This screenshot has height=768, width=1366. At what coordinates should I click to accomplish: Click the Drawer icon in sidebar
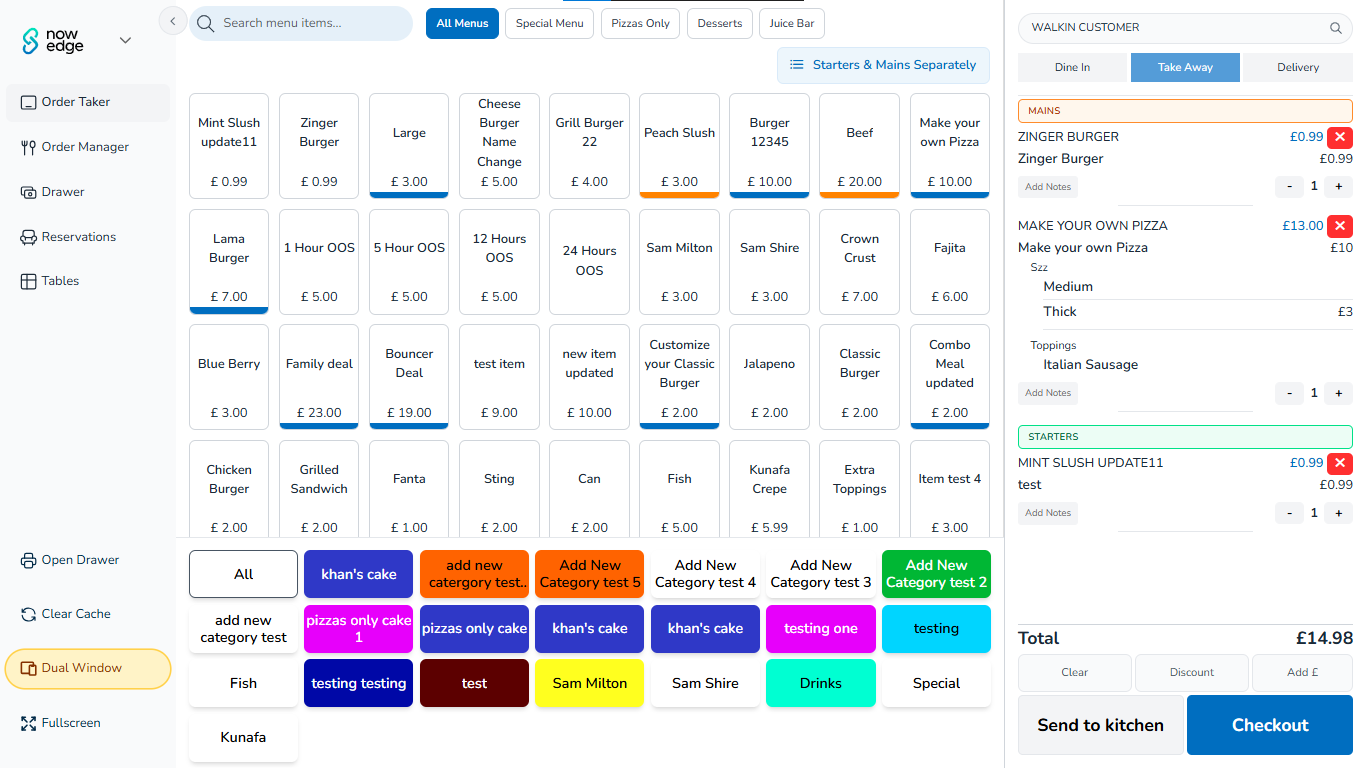[x=28, y=192]
